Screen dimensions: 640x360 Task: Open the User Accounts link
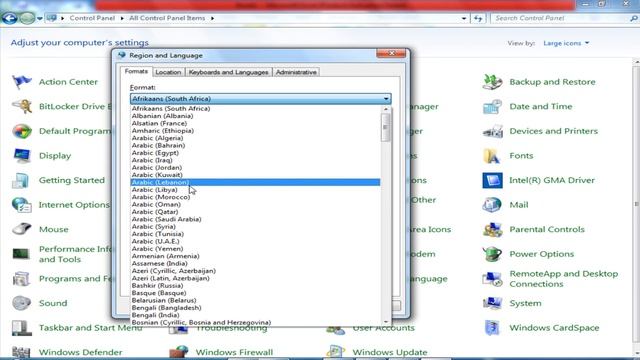click(x=383, y=328)
